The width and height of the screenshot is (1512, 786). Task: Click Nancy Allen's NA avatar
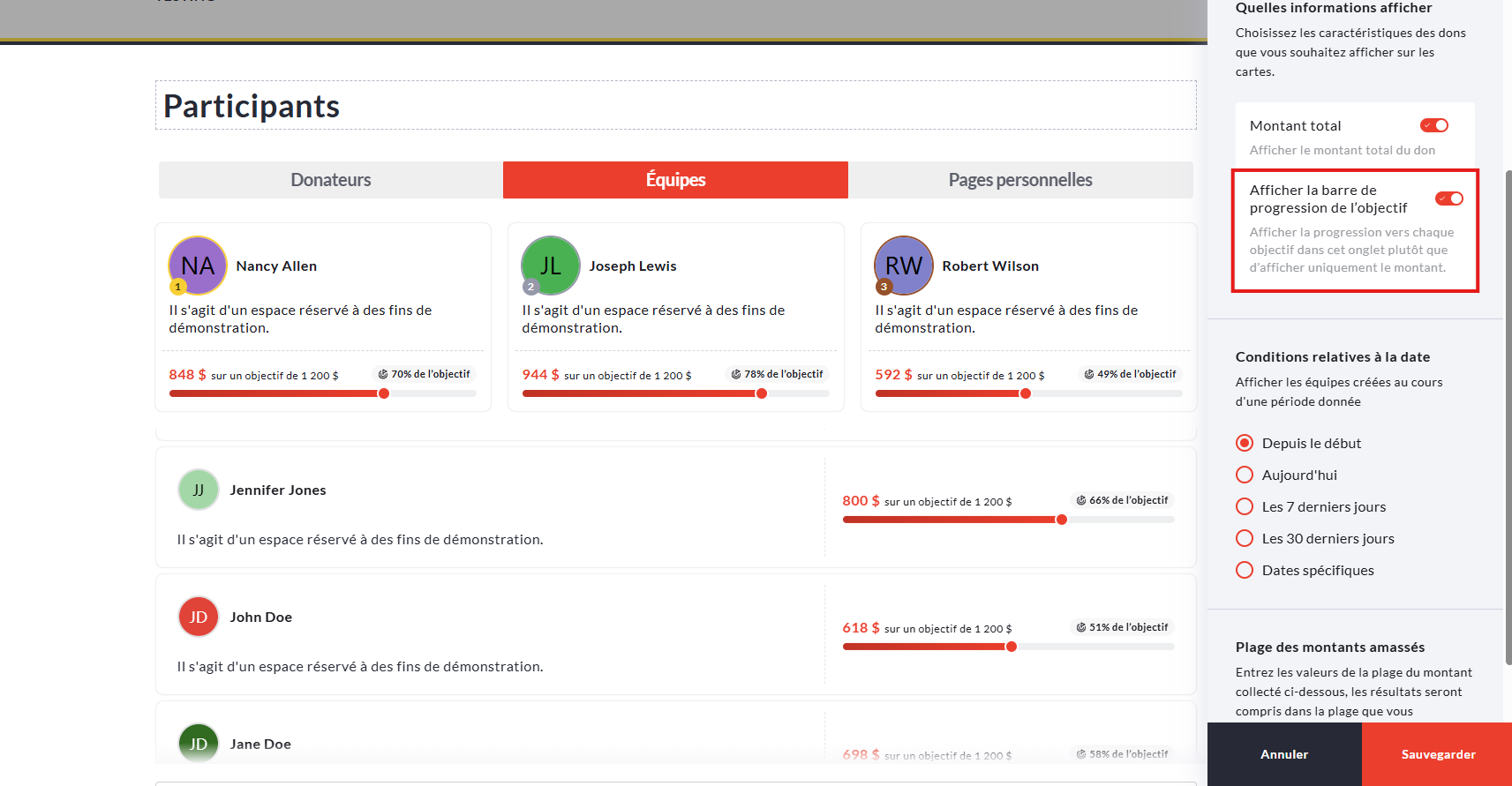coord(198,266)
